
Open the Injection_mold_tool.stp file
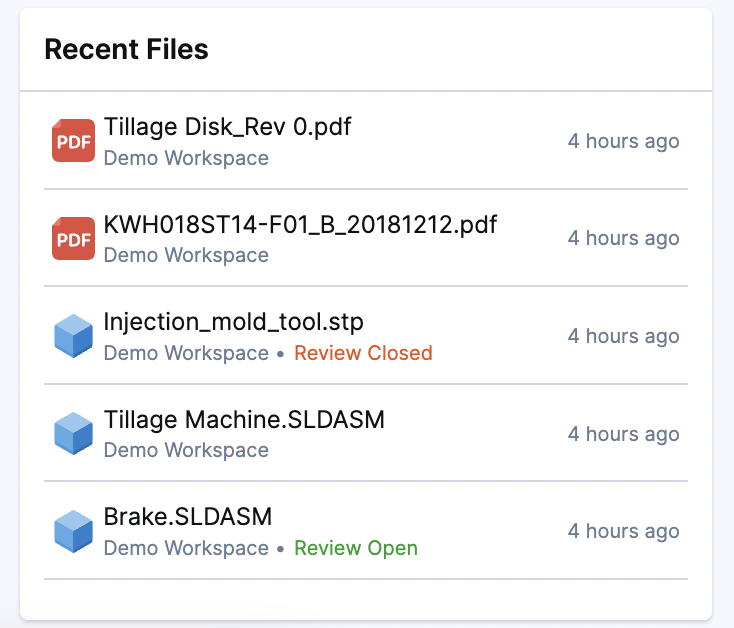click(233, 322)
